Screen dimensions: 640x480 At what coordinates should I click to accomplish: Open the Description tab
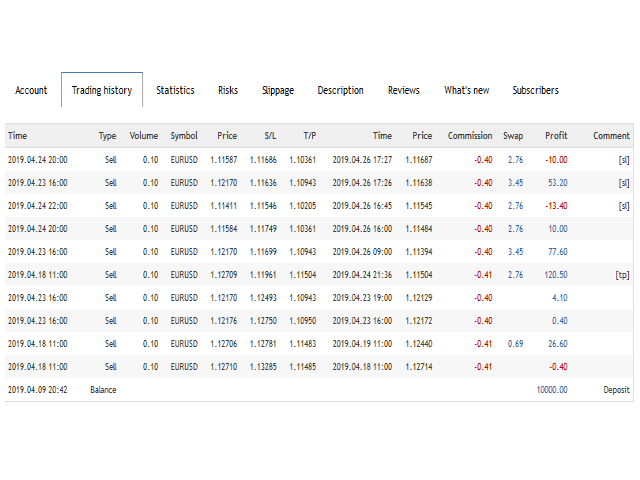point(340,90)
